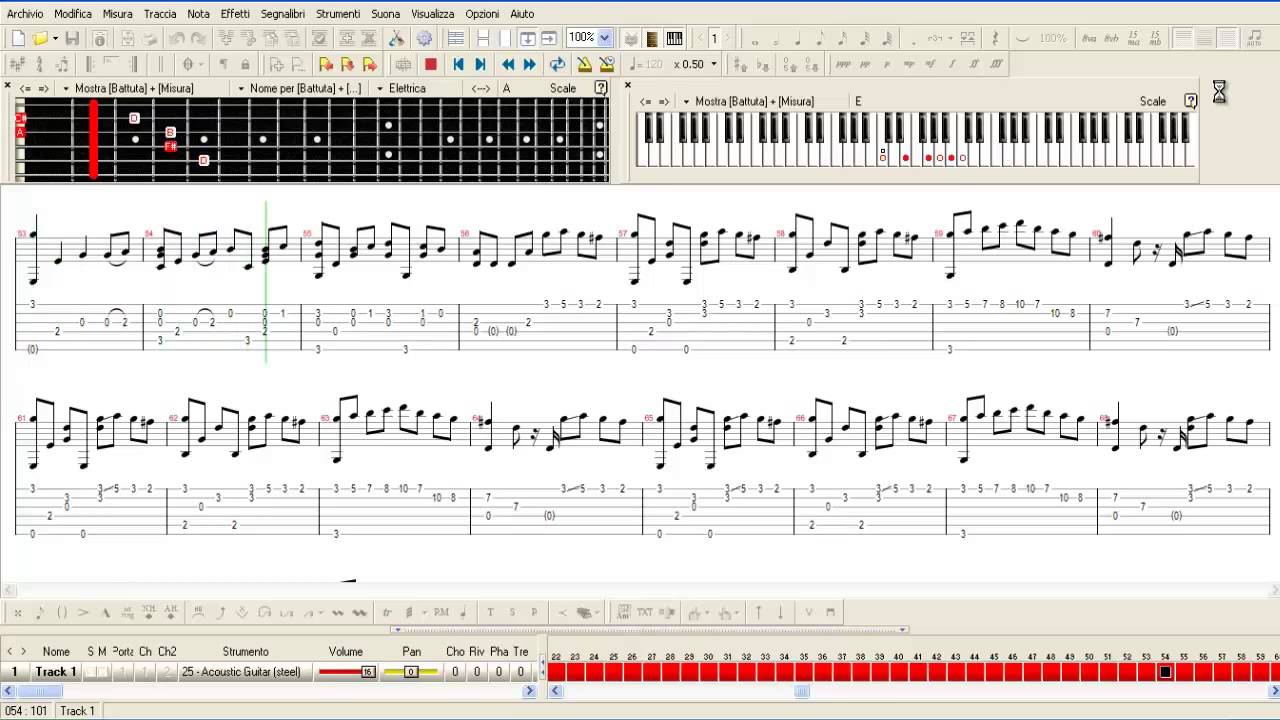Screen dimensions: 1280x720
Task: Jump to last measure with skip-forward icon
Action: [x=480, y=64]
